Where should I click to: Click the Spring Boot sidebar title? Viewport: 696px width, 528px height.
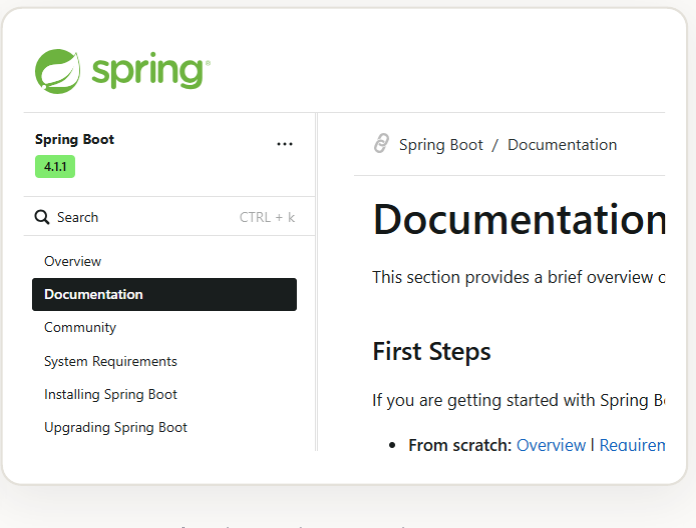75,139
